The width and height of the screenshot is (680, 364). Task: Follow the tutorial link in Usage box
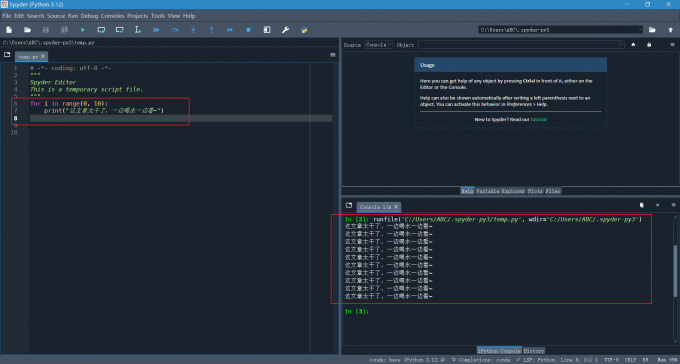[538, 119]
